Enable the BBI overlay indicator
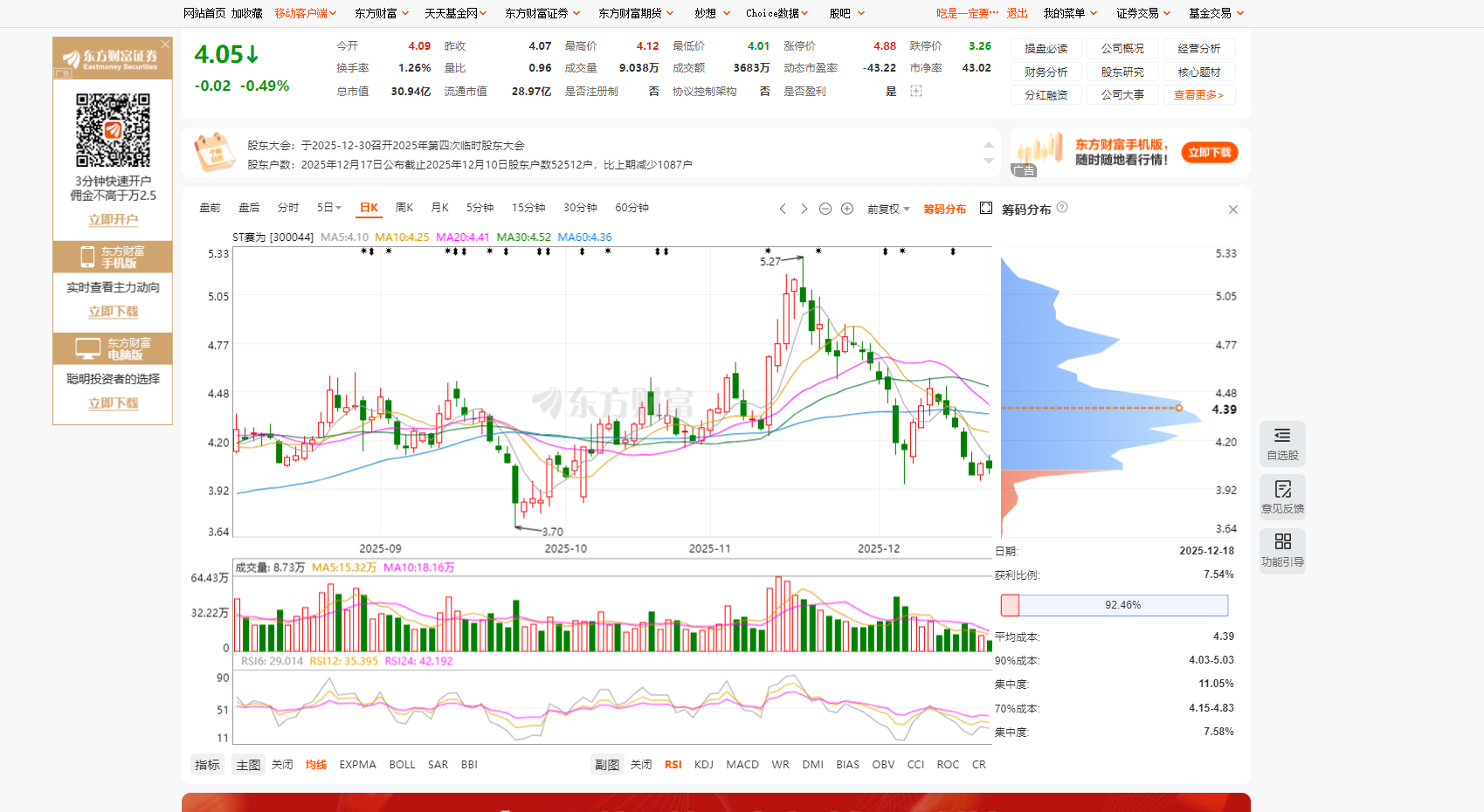The image size is (1484, 812). [469, 765]
